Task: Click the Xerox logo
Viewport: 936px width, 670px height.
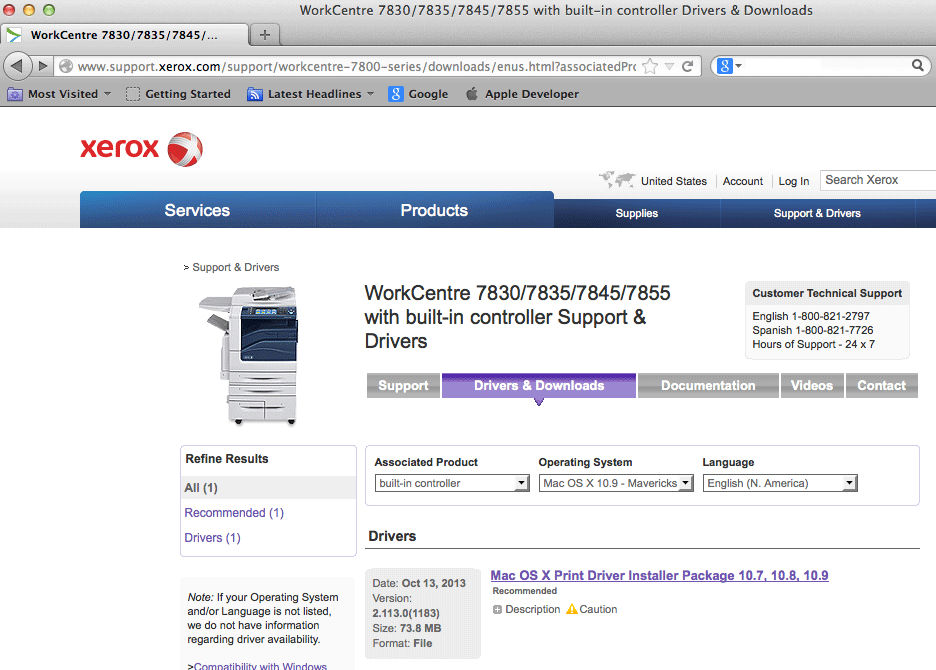Action: [141, 149]
